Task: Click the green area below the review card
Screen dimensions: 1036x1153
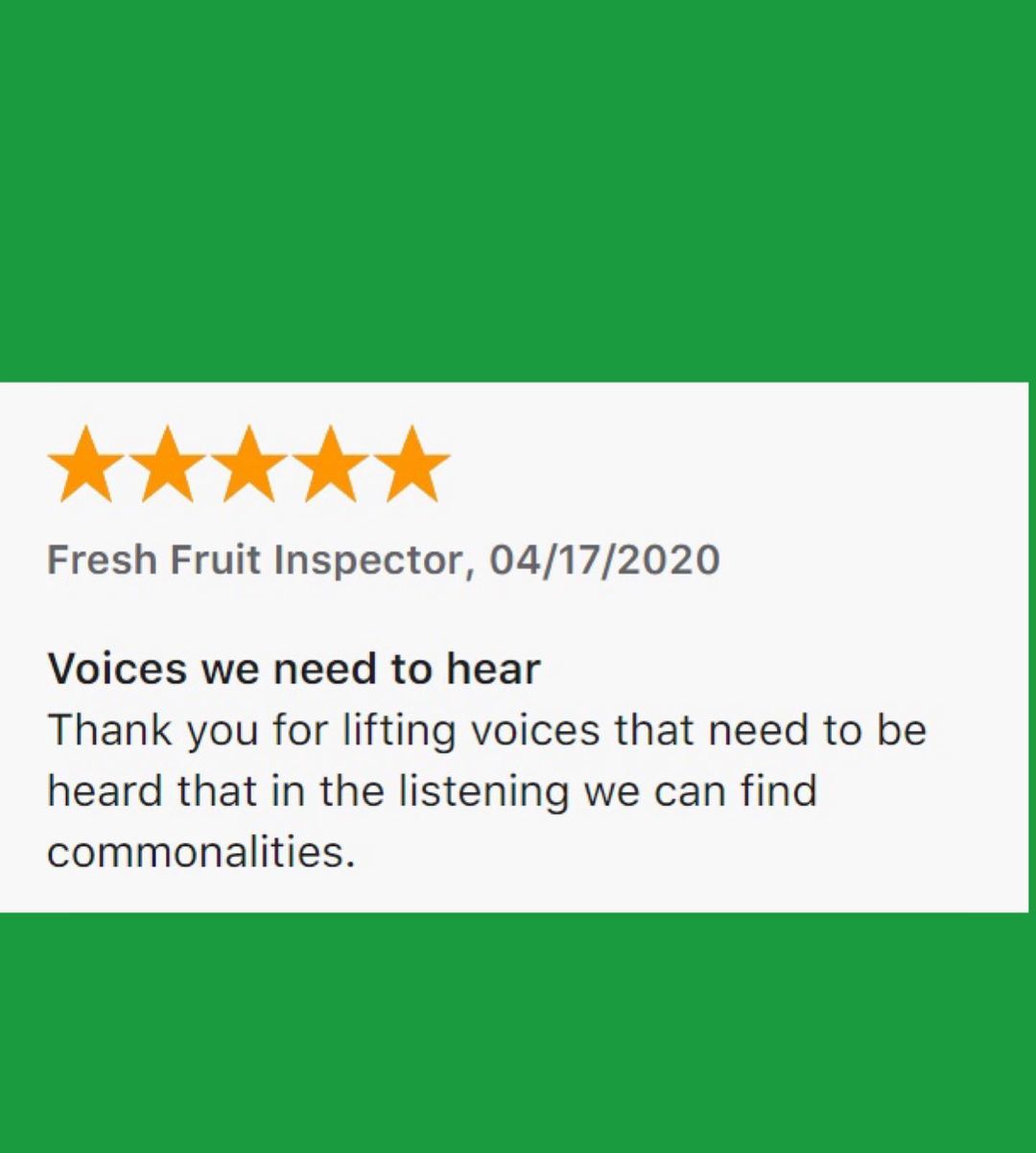Action: [x=518, y=1032]
